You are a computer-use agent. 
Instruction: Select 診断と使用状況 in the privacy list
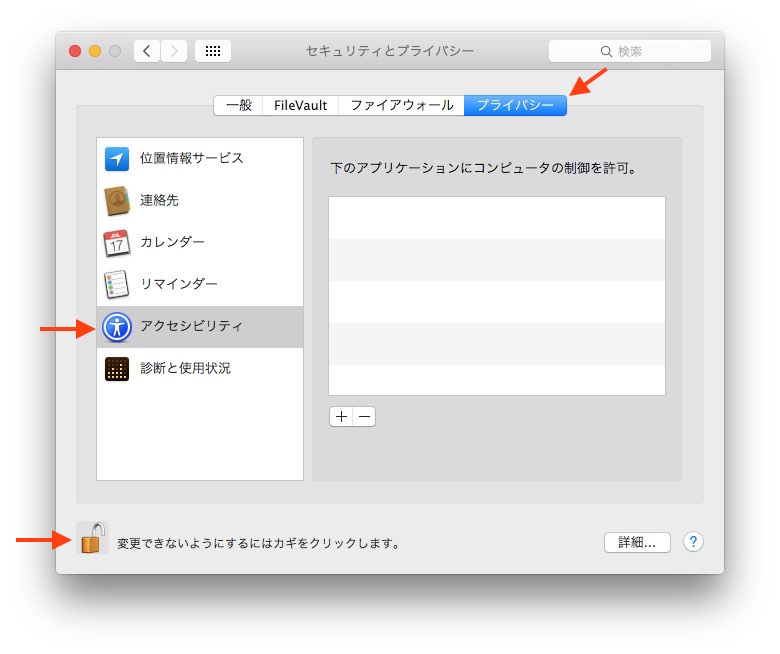(x=200, y=369)
